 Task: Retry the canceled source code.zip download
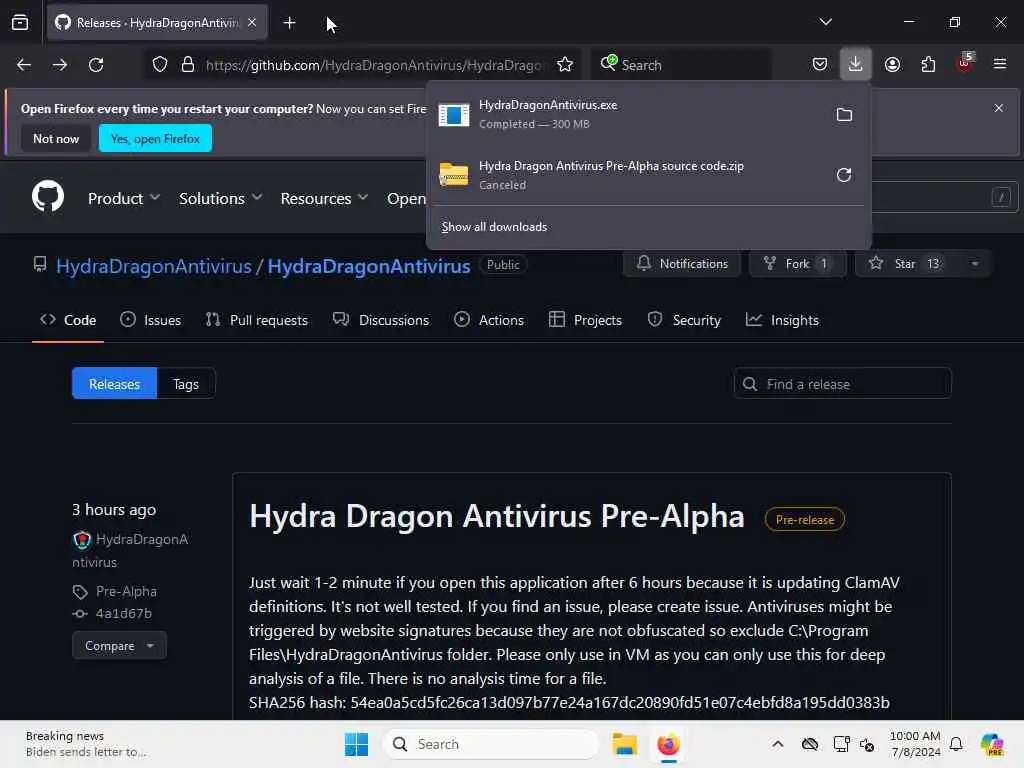[x=844, y=175]
